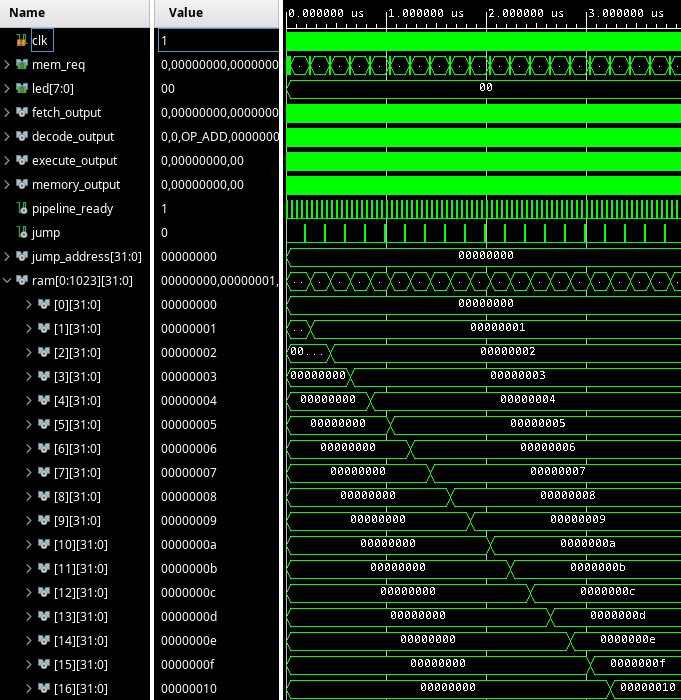
Task: Click the icon of ram element [7][31:0]
Action: (x=43, y=472)
